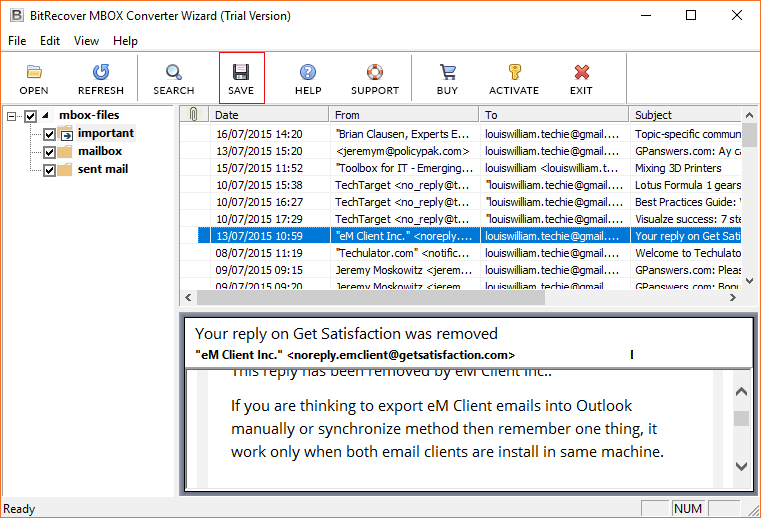The width and height of the screenshot is (761, 518).
Task: Open the View menu
Action: tap(86, 41)
